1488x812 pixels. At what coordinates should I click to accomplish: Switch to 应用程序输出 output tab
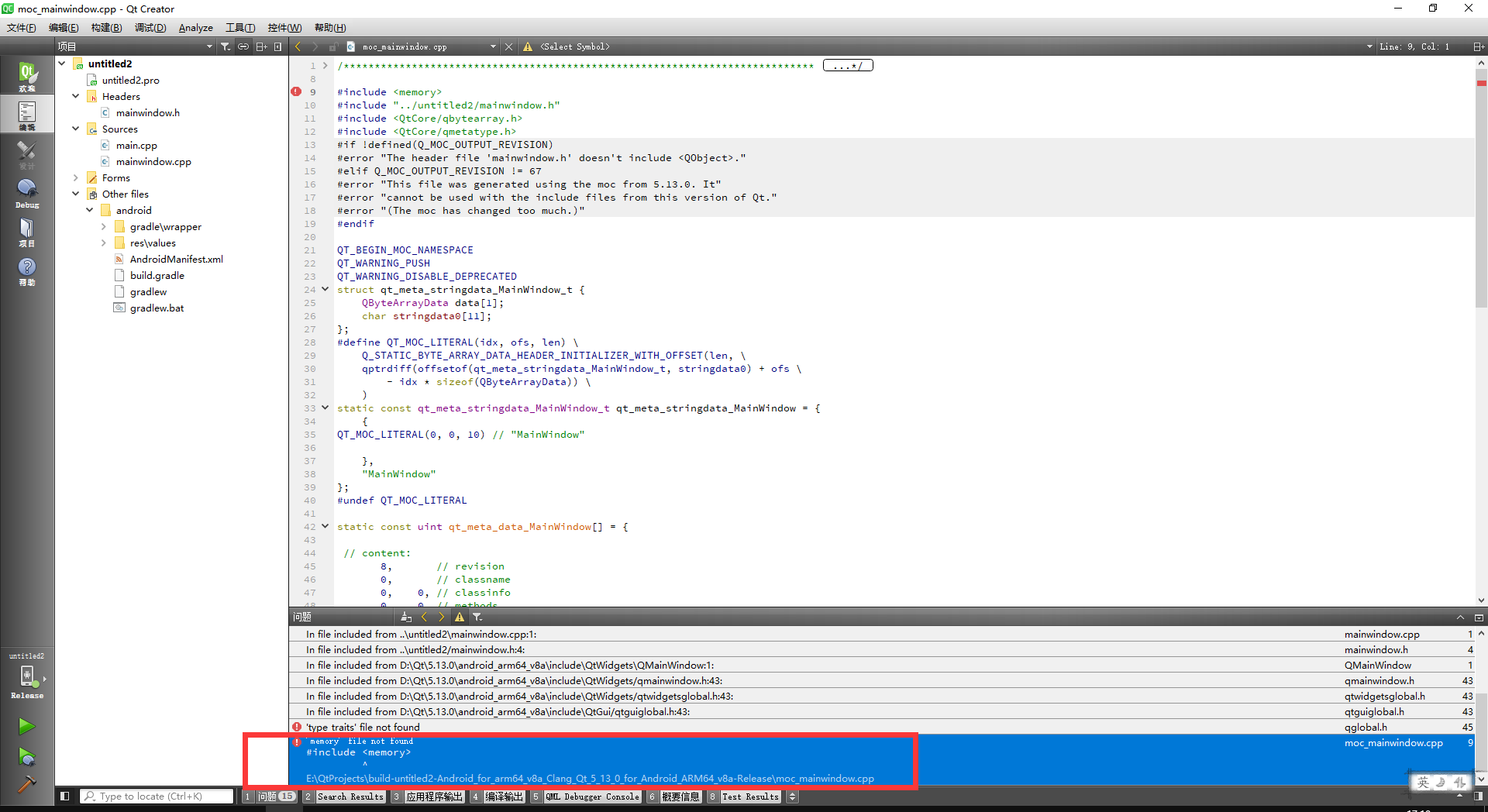pos(428,797)
